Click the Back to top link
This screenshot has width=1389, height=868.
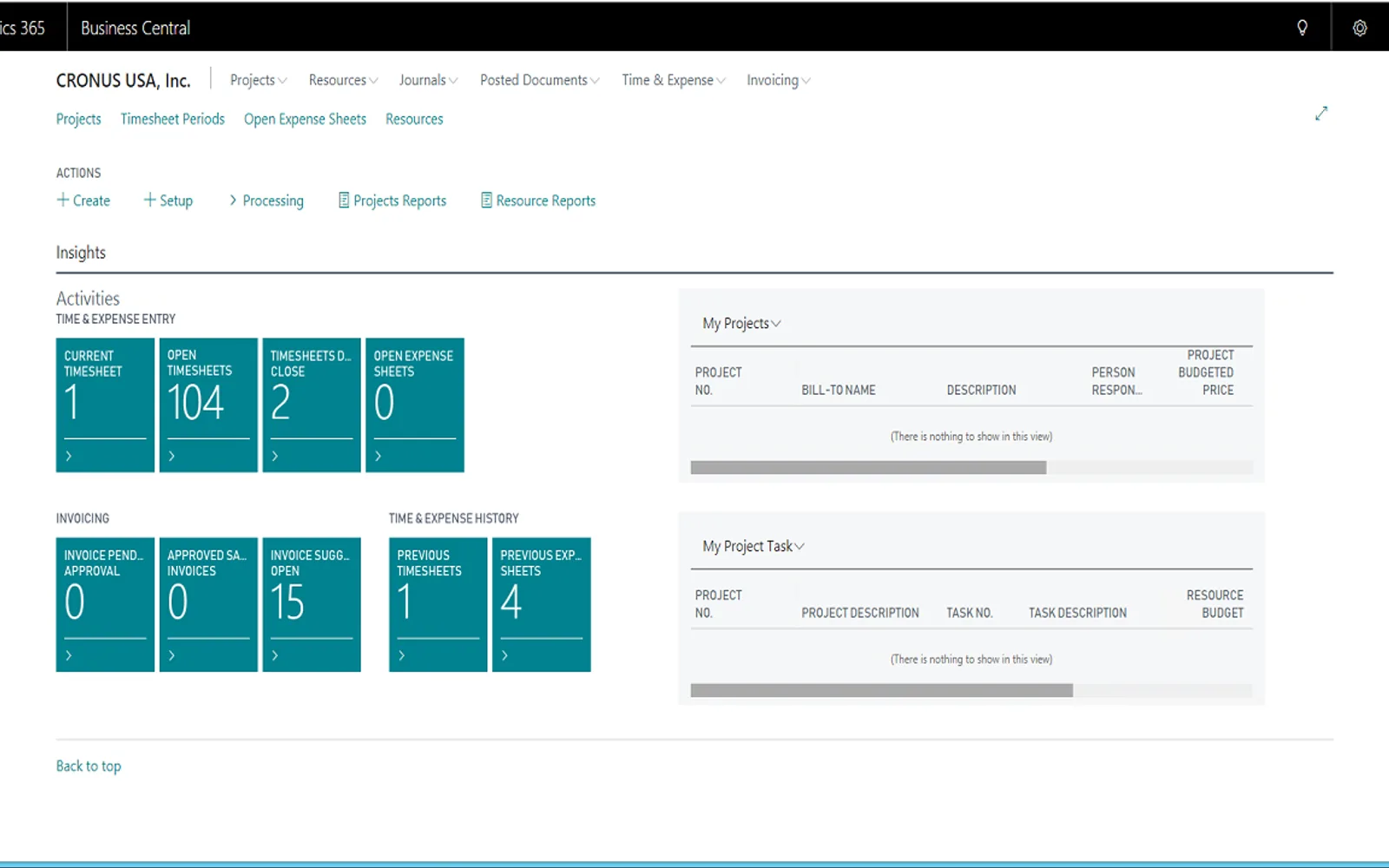click(x=89, y=766)
